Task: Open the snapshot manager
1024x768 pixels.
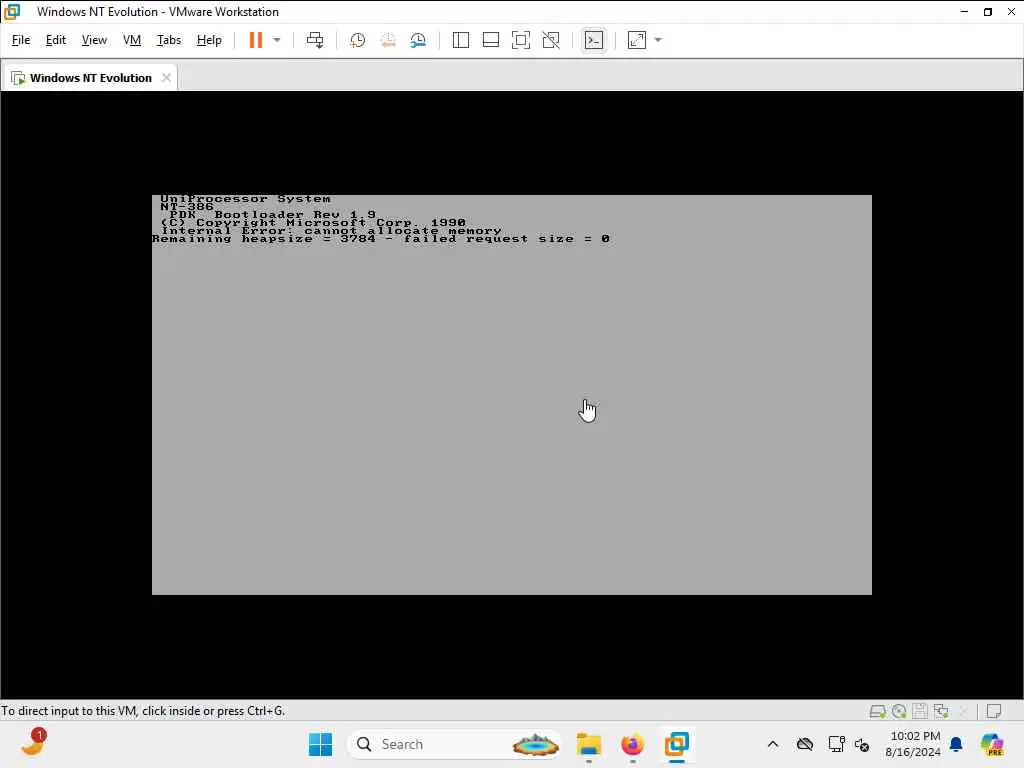Action: [x=418, y=40]
